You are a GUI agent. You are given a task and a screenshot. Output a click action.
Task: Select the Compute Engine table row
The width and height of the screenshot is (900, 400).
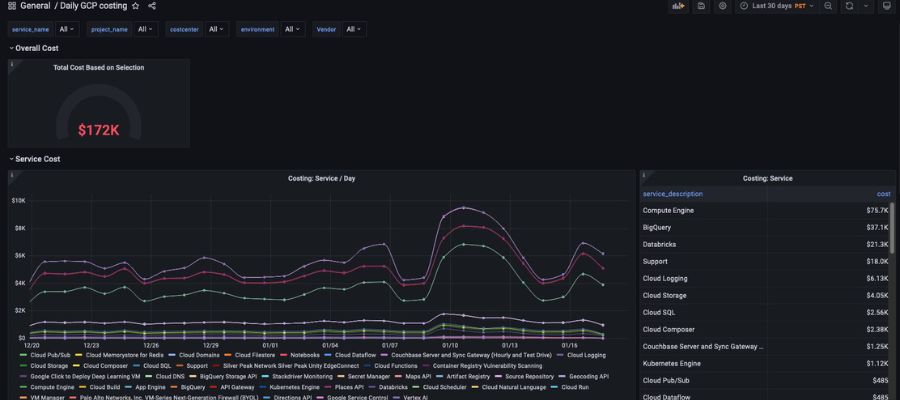(766, 211)
